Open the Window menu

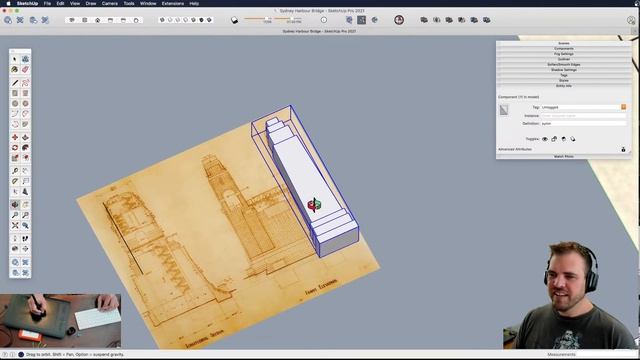(x=148, y=3)
